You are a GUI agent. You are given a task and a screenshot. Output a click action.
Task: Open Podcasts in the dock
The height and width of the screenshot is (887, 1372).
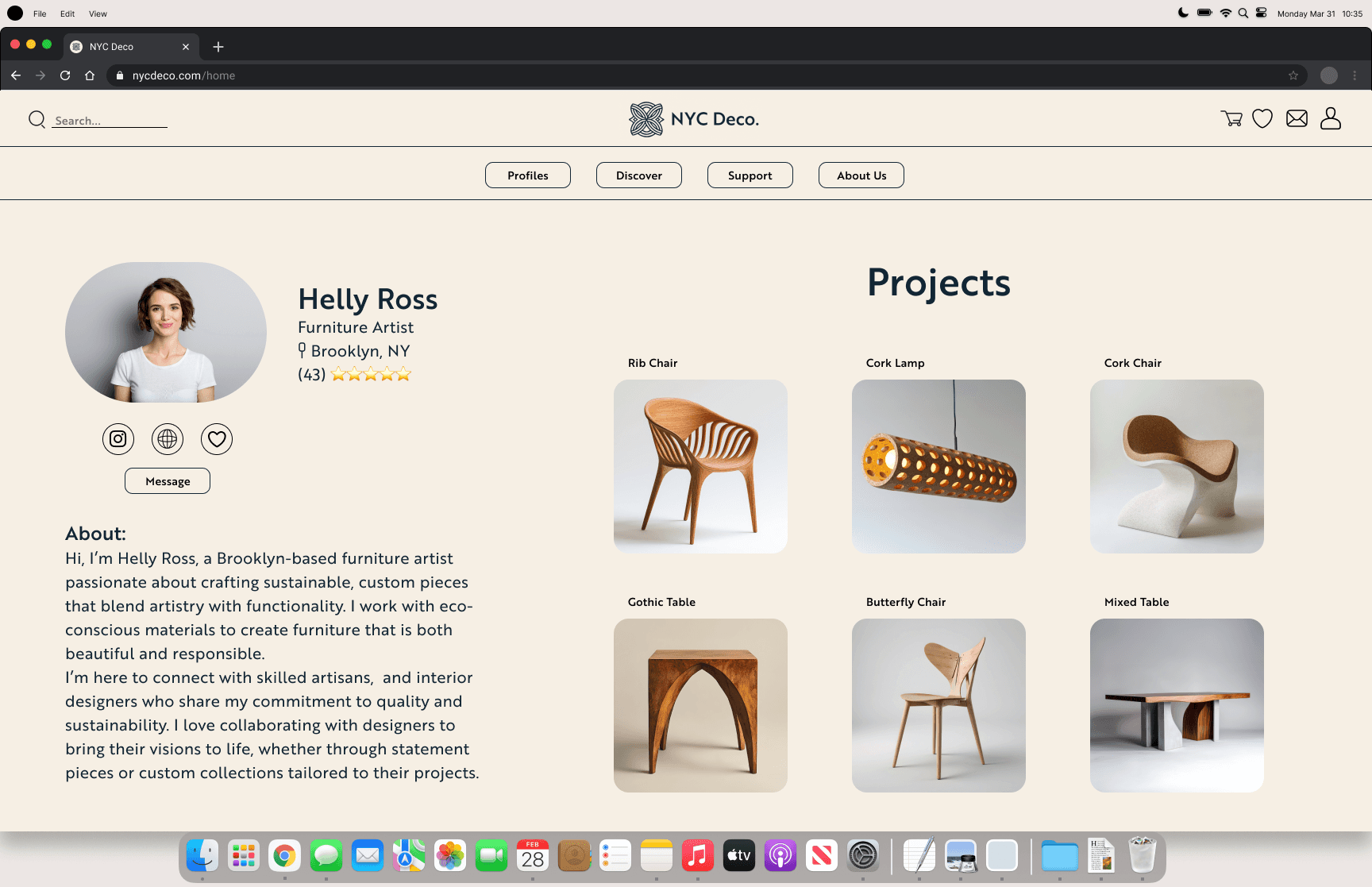[x=780, y=855]
